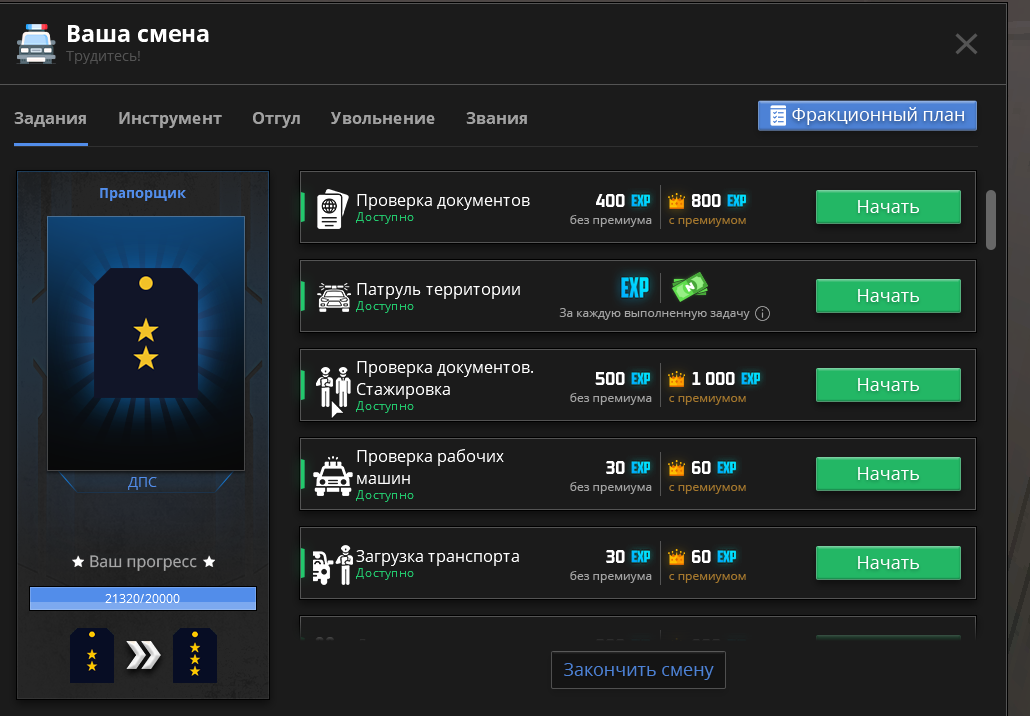Click the next rank three-star badge
Screen dimensions: 1030x716
195,655
